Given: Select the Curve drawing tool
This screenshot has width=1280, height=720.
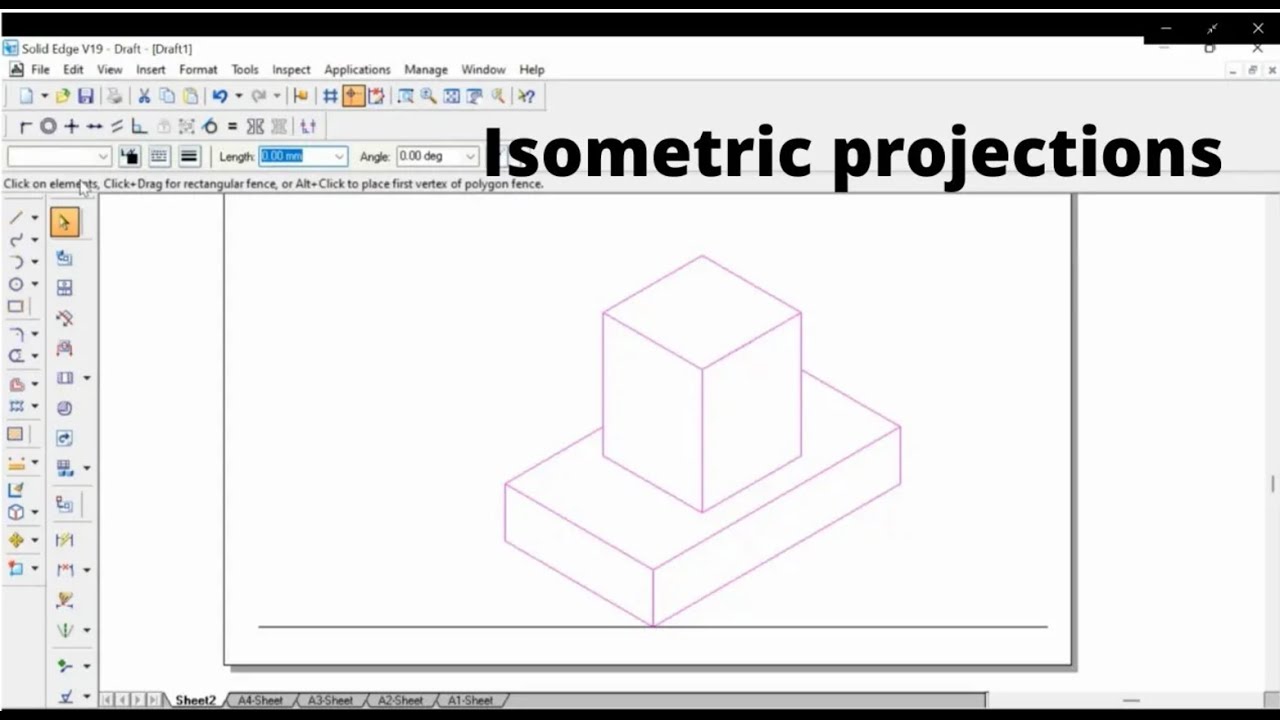Looking at the screenshot, I should (x=15, y=240).
